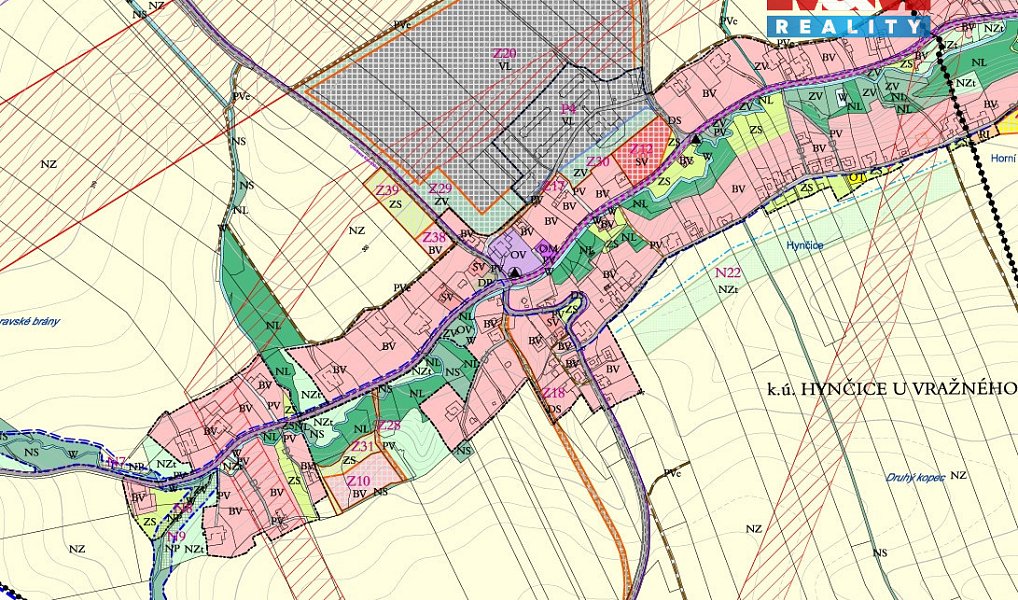The height and width of the screenshot is (600, 1018).
Task: Select the N9 zone label
Action: [x=176, y=537]
